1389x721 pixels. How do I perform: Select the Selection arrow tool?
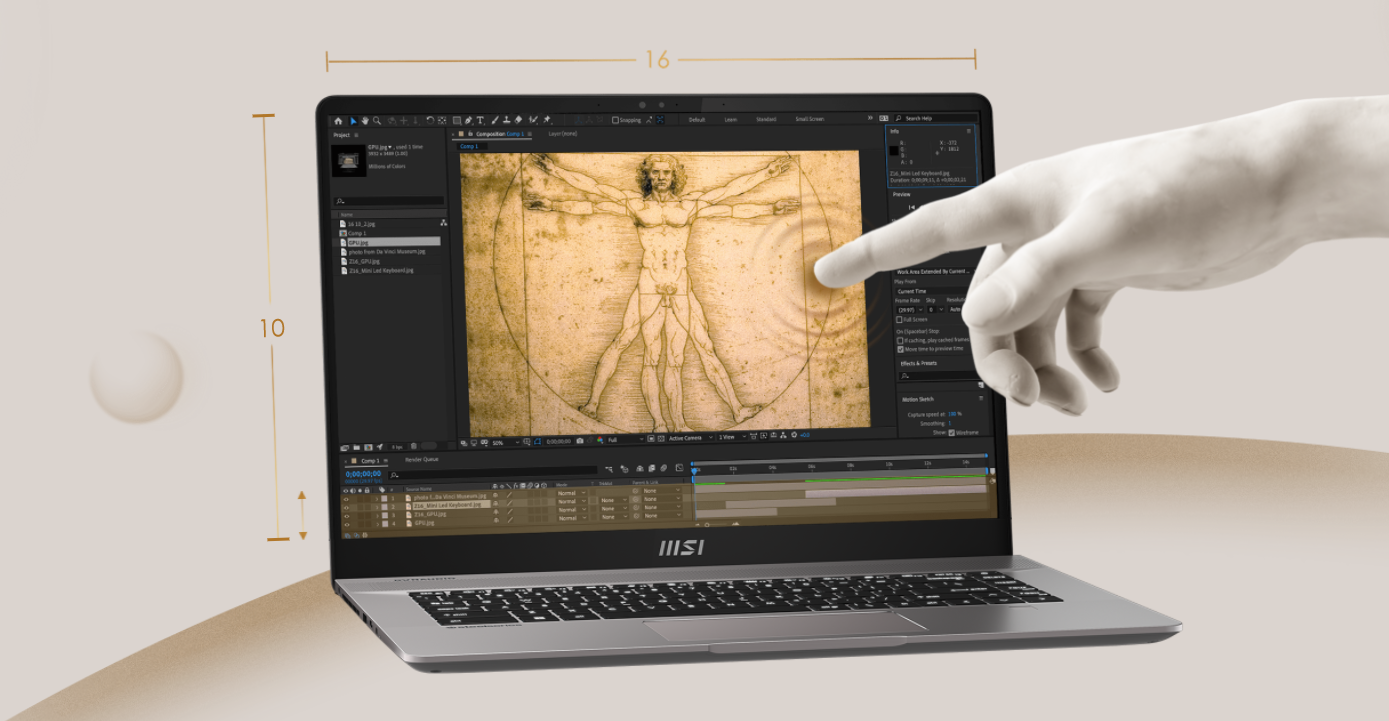[353, 121]
